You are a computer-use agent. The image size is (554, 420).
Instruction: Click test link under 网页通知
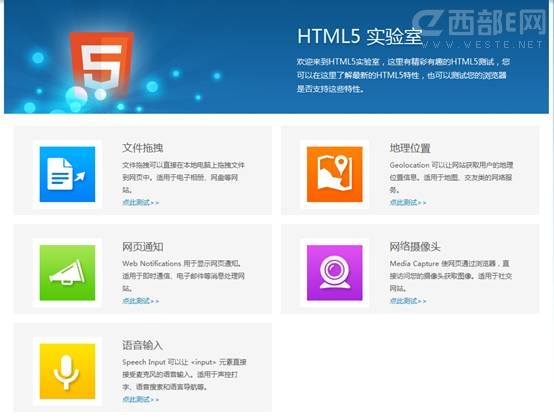141,301
